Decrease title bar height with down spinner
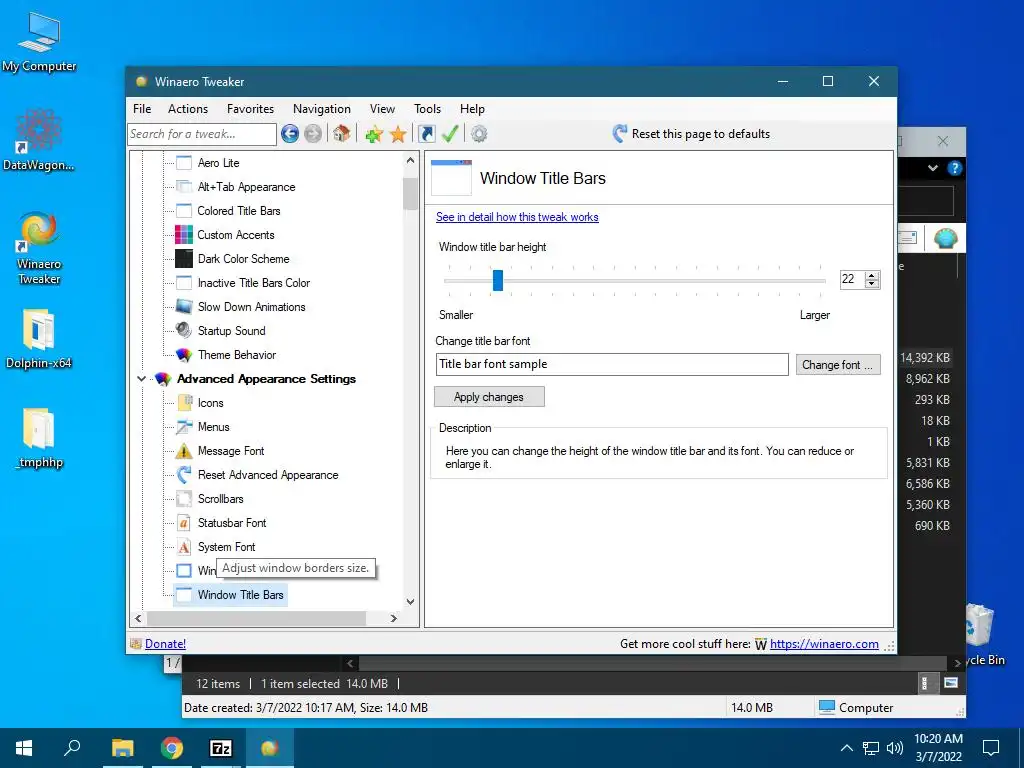 coord(872,284)
